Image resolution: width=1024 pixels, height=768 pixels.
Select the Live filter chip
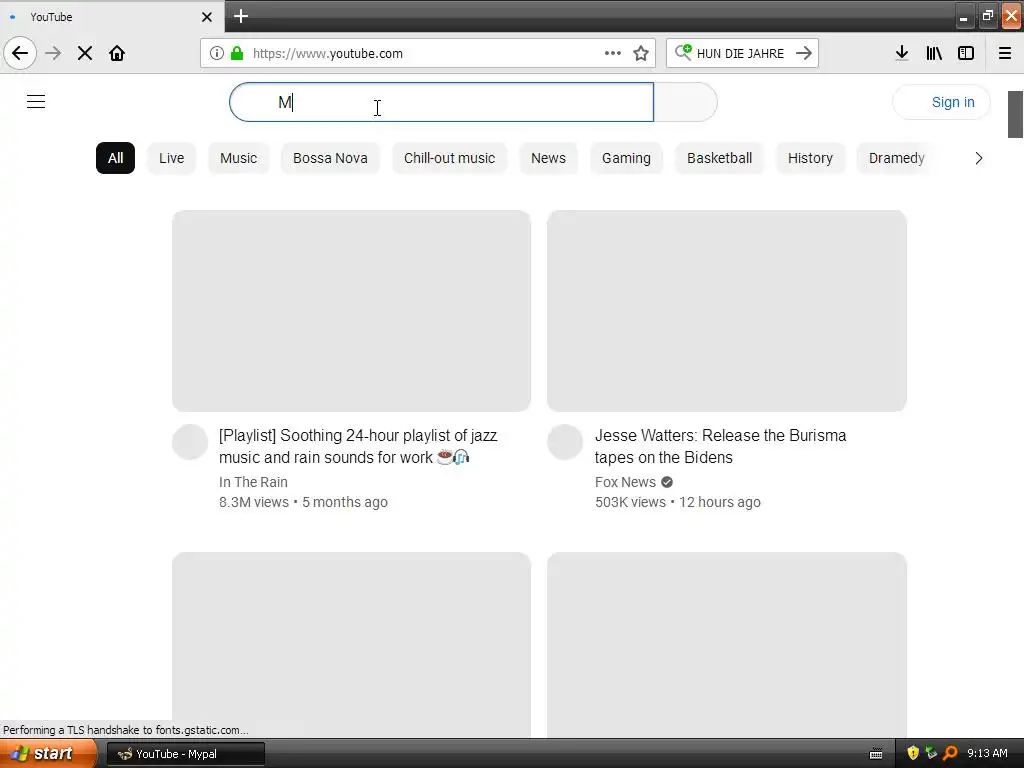click(172, 158)
